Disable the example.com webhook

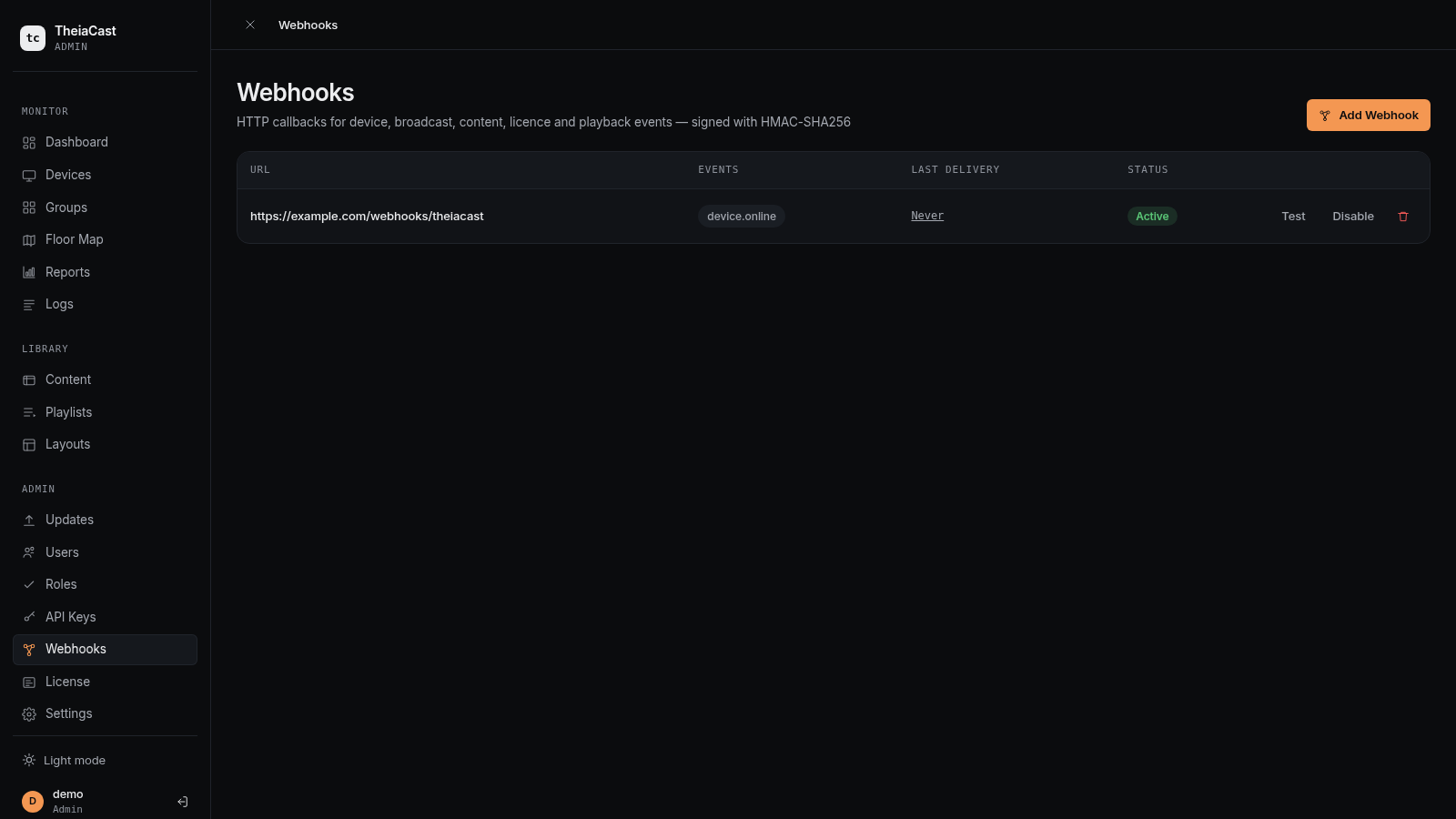coord(1353,217)
